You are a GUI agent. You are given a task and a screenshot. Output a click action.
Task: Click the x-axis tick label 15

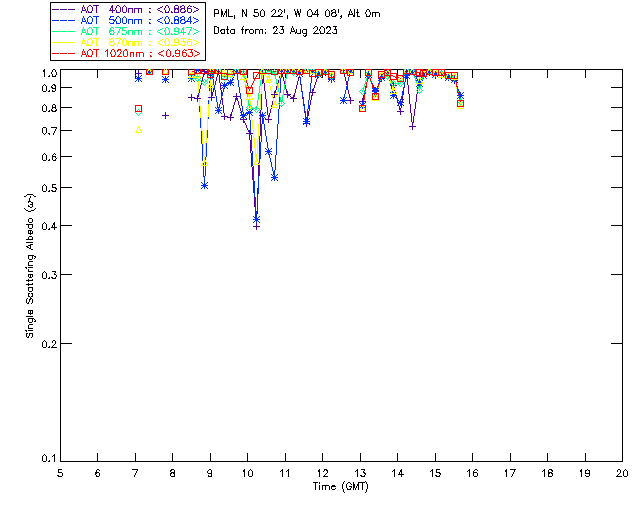coord(435,473)
